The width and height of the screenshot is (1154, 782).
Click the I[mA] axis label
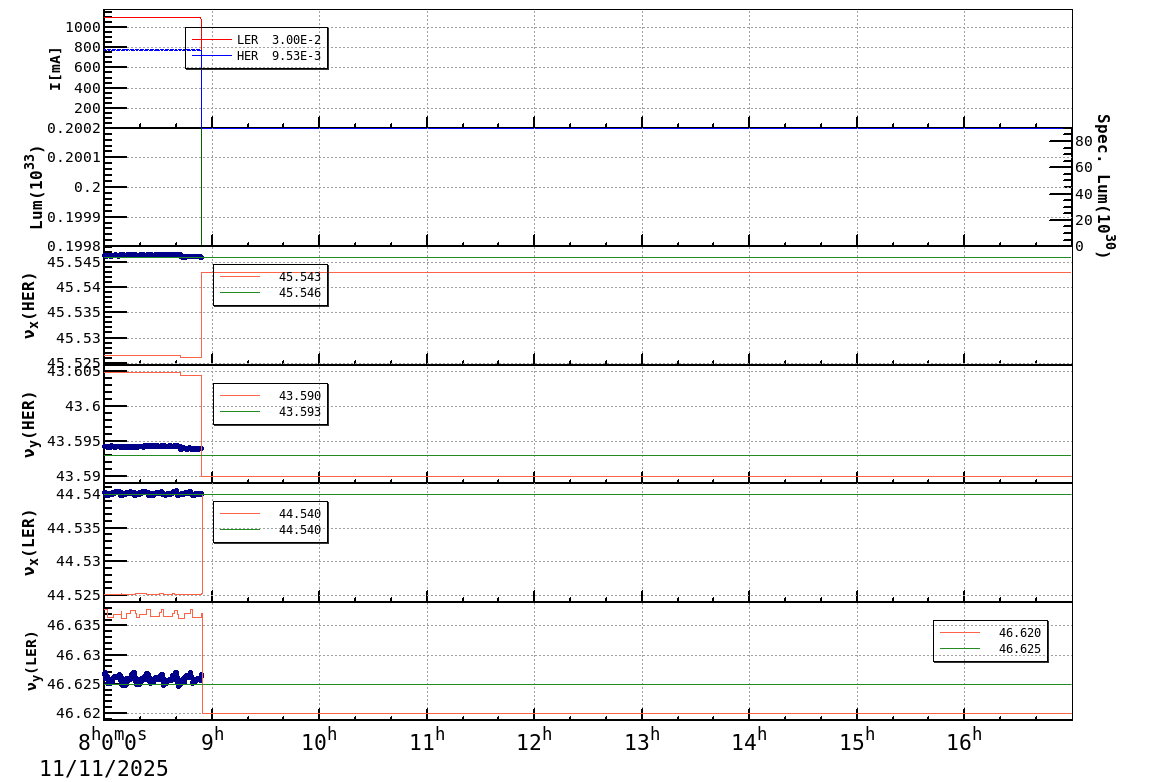point(55,68)
